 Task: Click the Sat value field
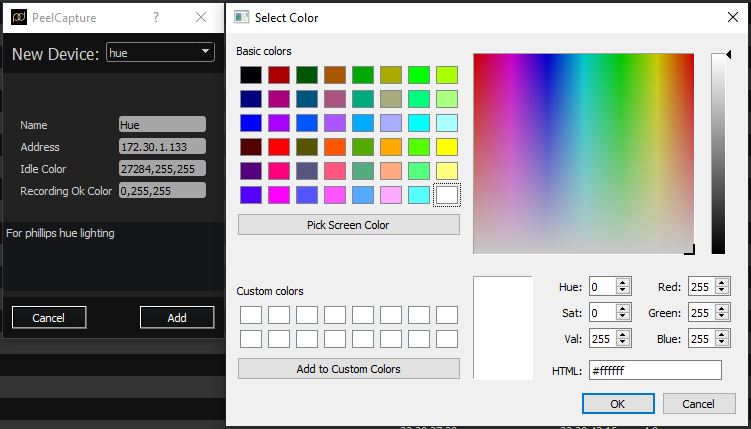tap(602, 313)
